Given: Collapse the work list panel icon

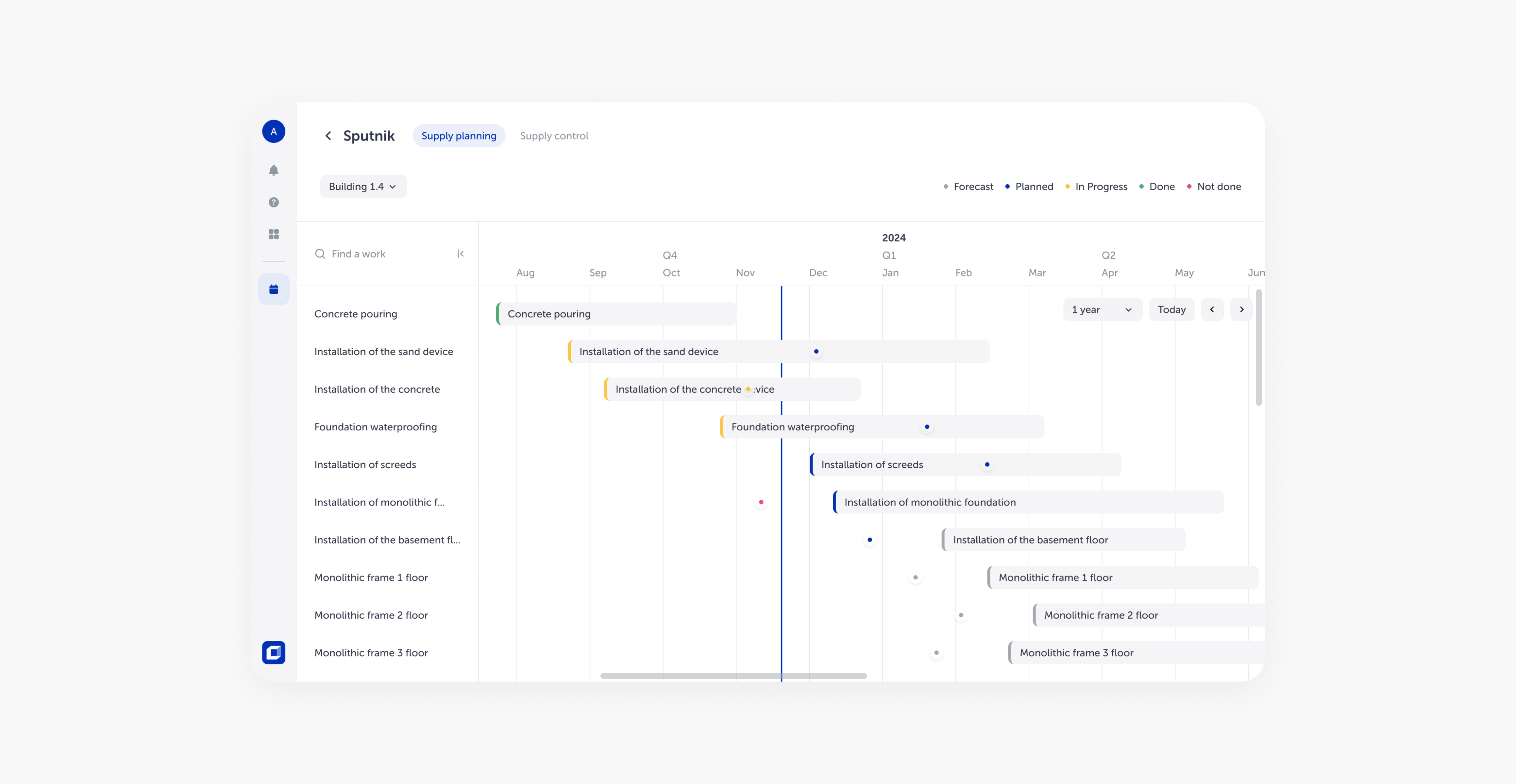Looking at the screenshot, I should [460, 254].
